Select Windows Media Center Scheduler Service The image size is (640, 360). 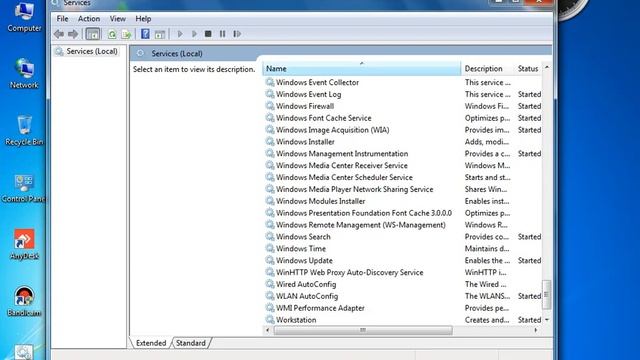(x=344, y=177)
